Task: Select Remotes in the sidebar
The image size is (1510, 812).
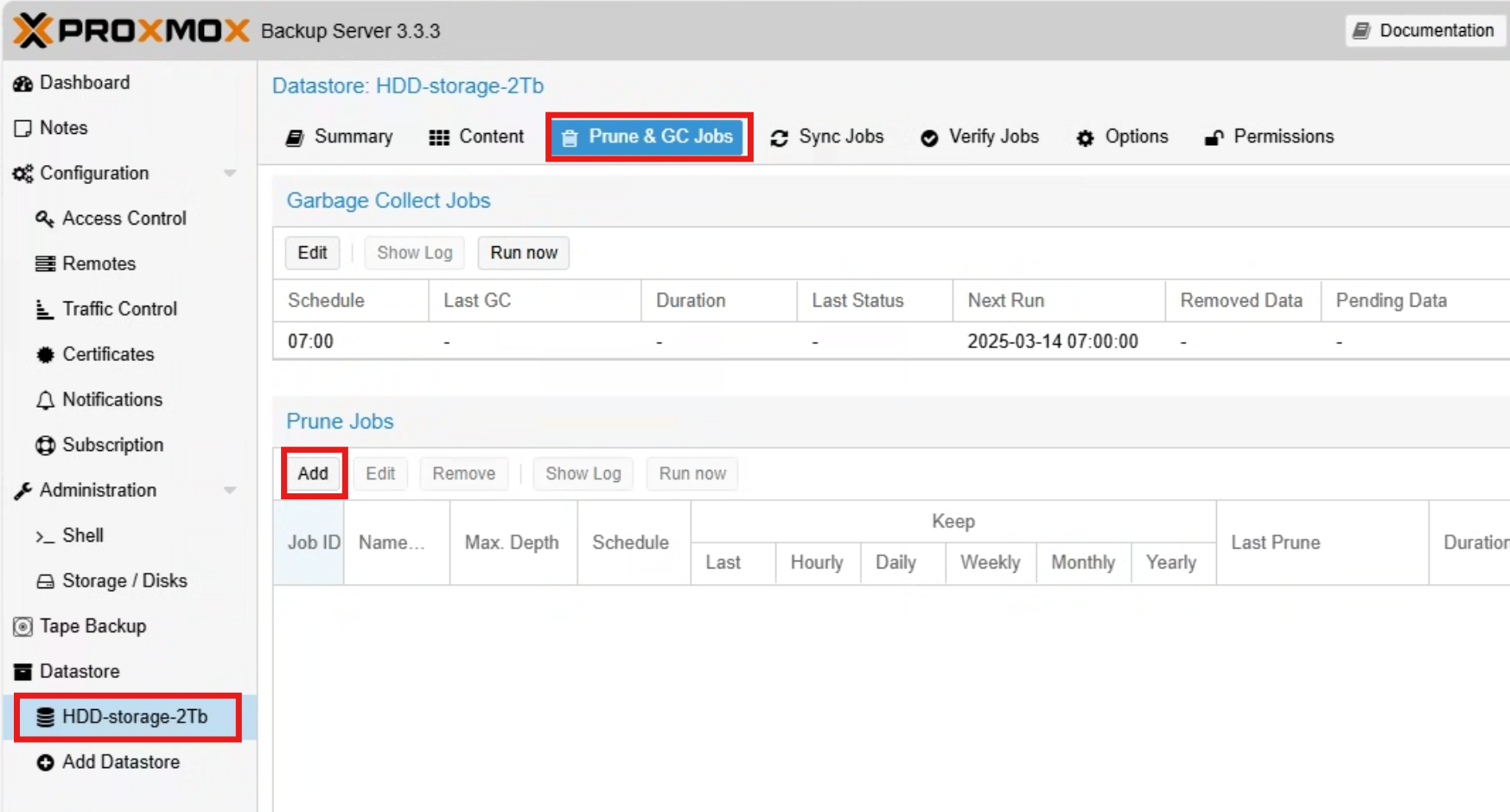Action: point(130,263)
